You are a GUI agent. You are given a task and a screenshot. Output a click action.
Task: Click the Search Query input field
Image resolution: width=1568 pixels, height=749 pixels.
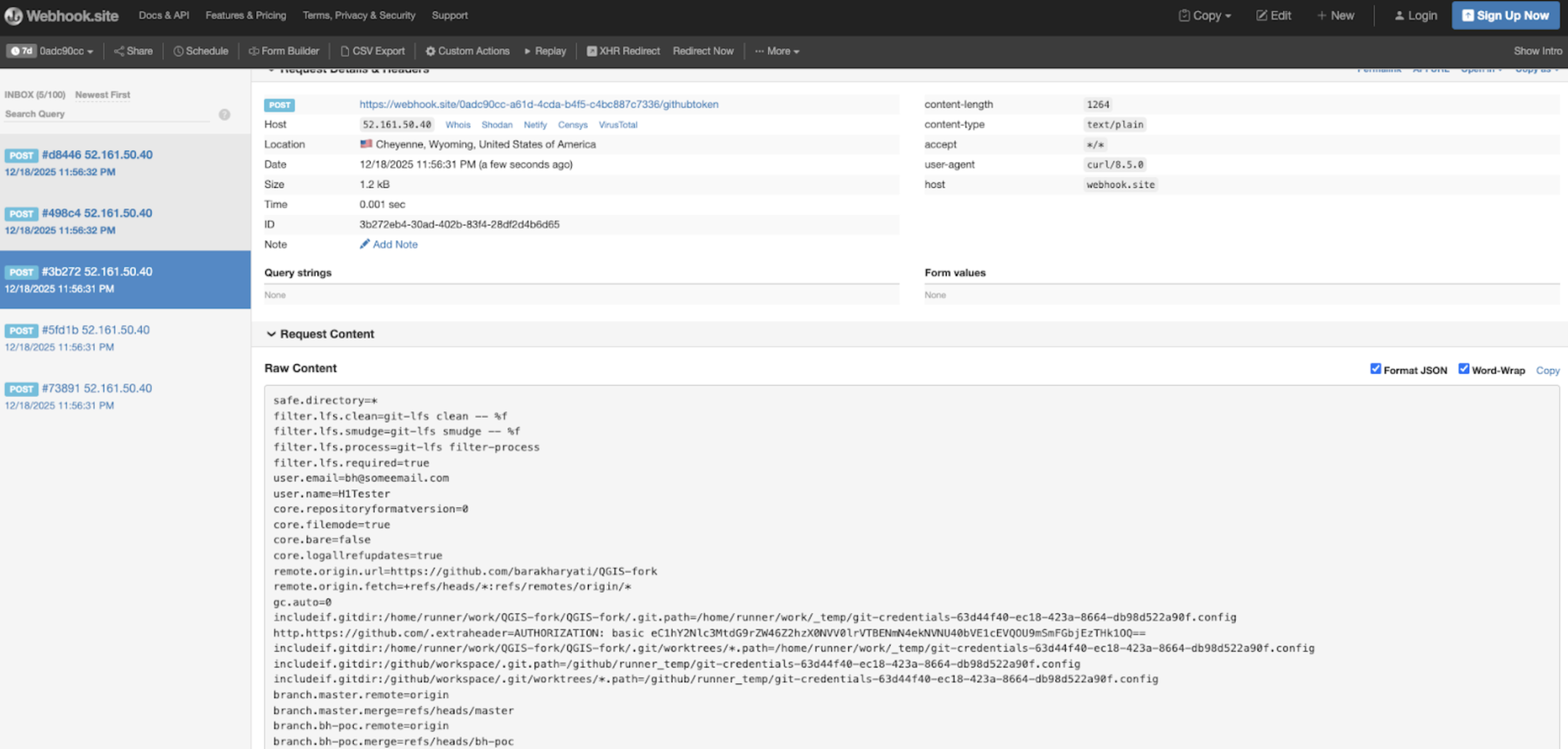(107, 114)
